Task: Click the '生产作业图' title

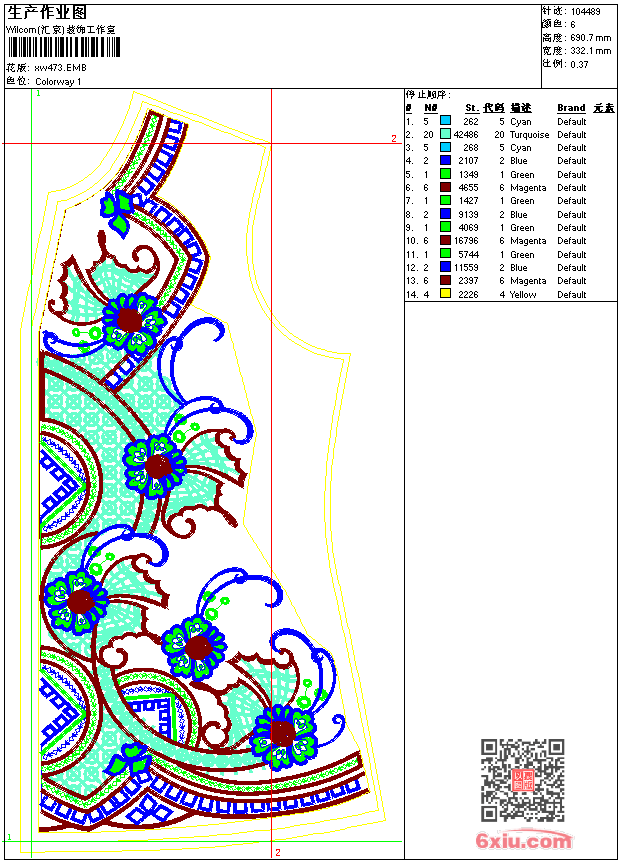Action: [47, 13]
